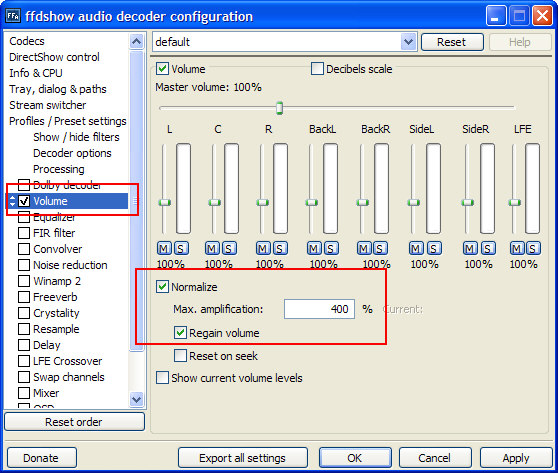Solo the C channel with S button

point(229,248)
